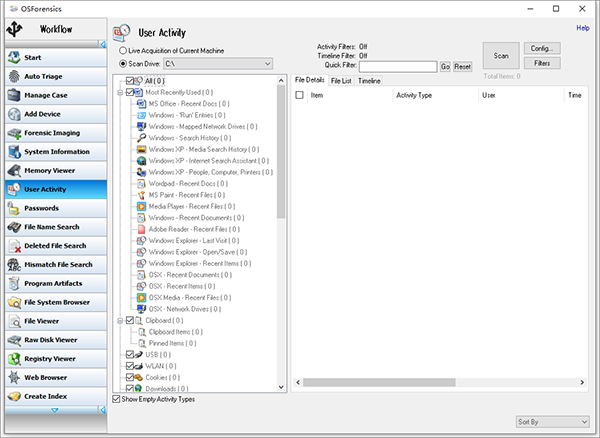Switch to the File List tab
Screen dimensions: 600x438
341,80
